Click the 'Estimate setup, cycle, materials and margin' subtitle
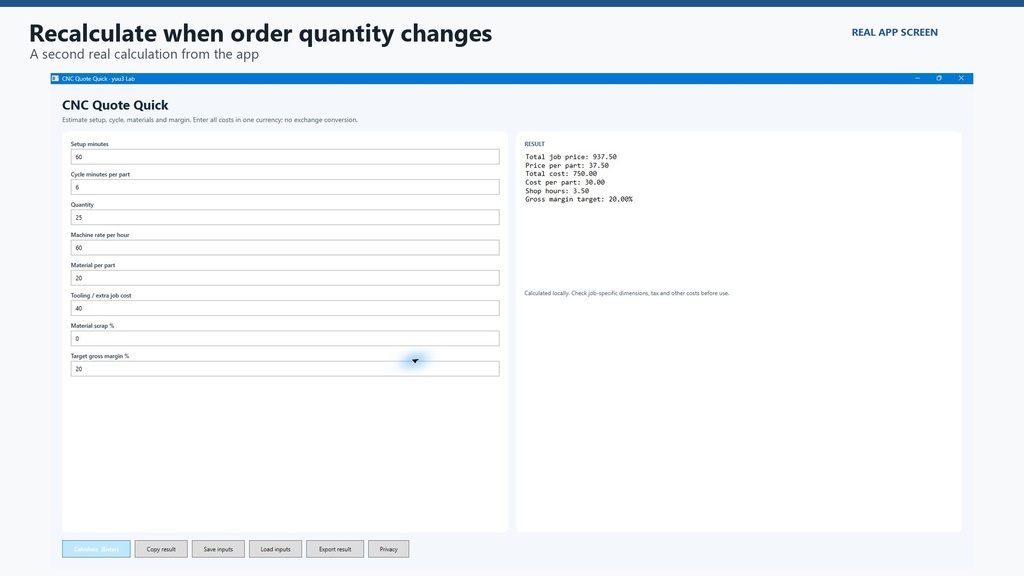Screen dimensions: 1024x576 210,120
